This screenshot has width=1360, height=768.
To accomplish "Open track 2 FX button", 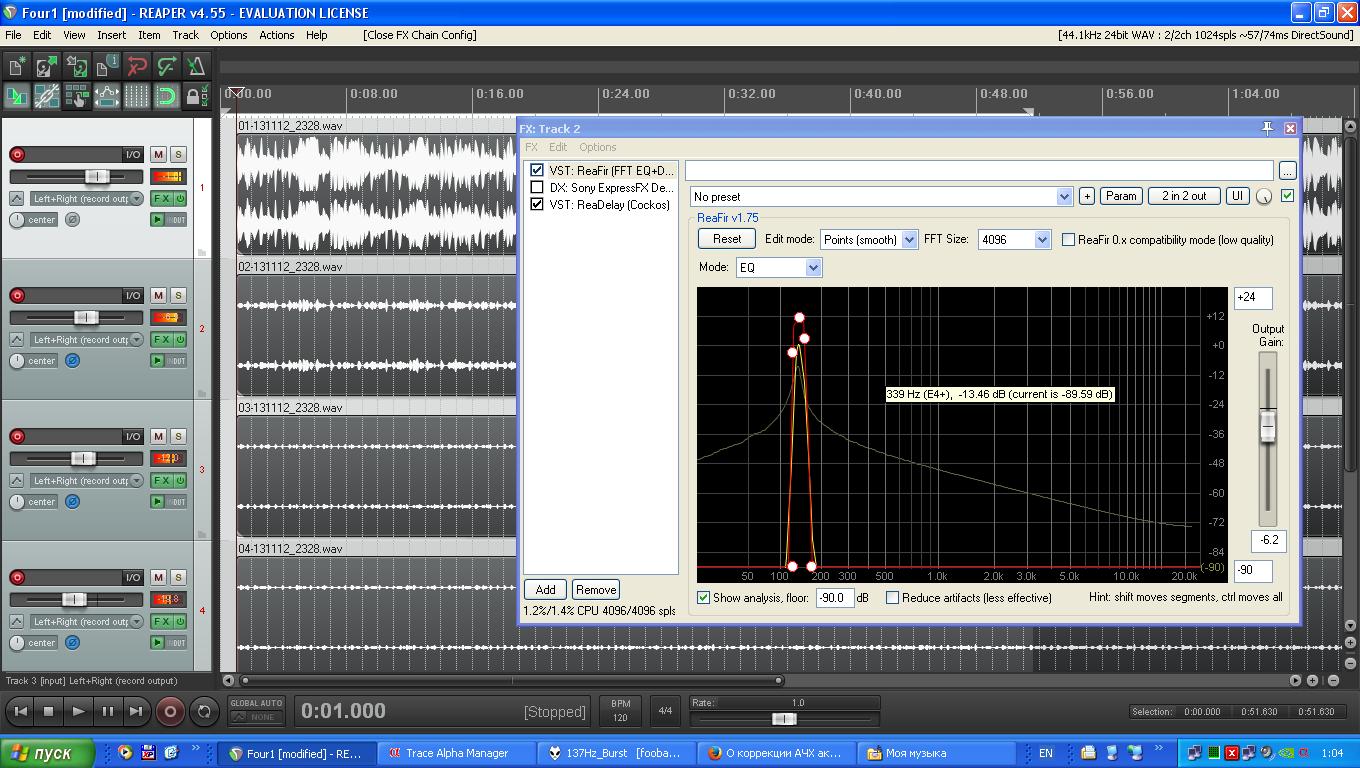I will click(x=160, y=339).
